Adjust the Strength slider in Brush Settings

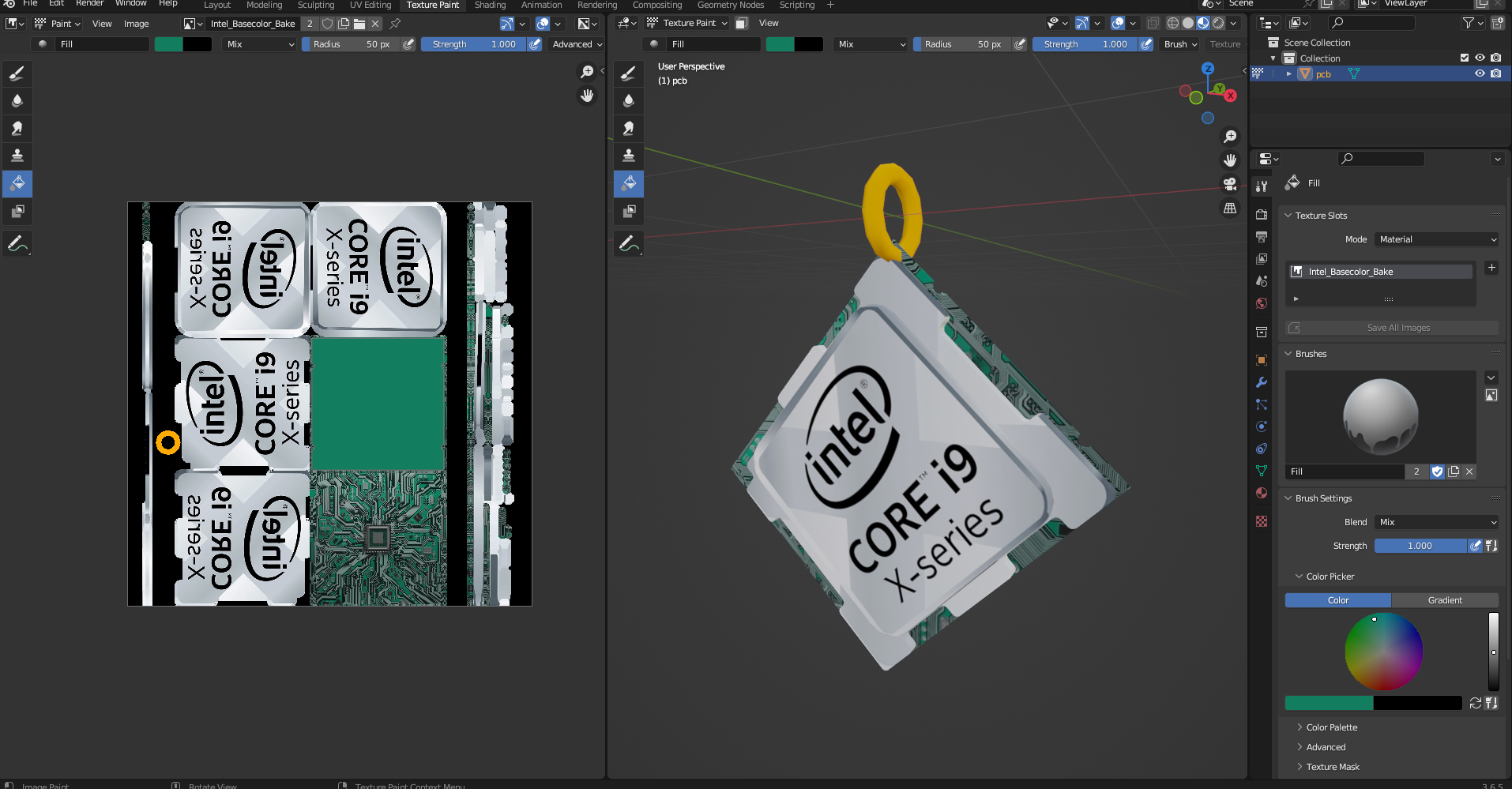pyautogui.click(x=1420, y=546)
